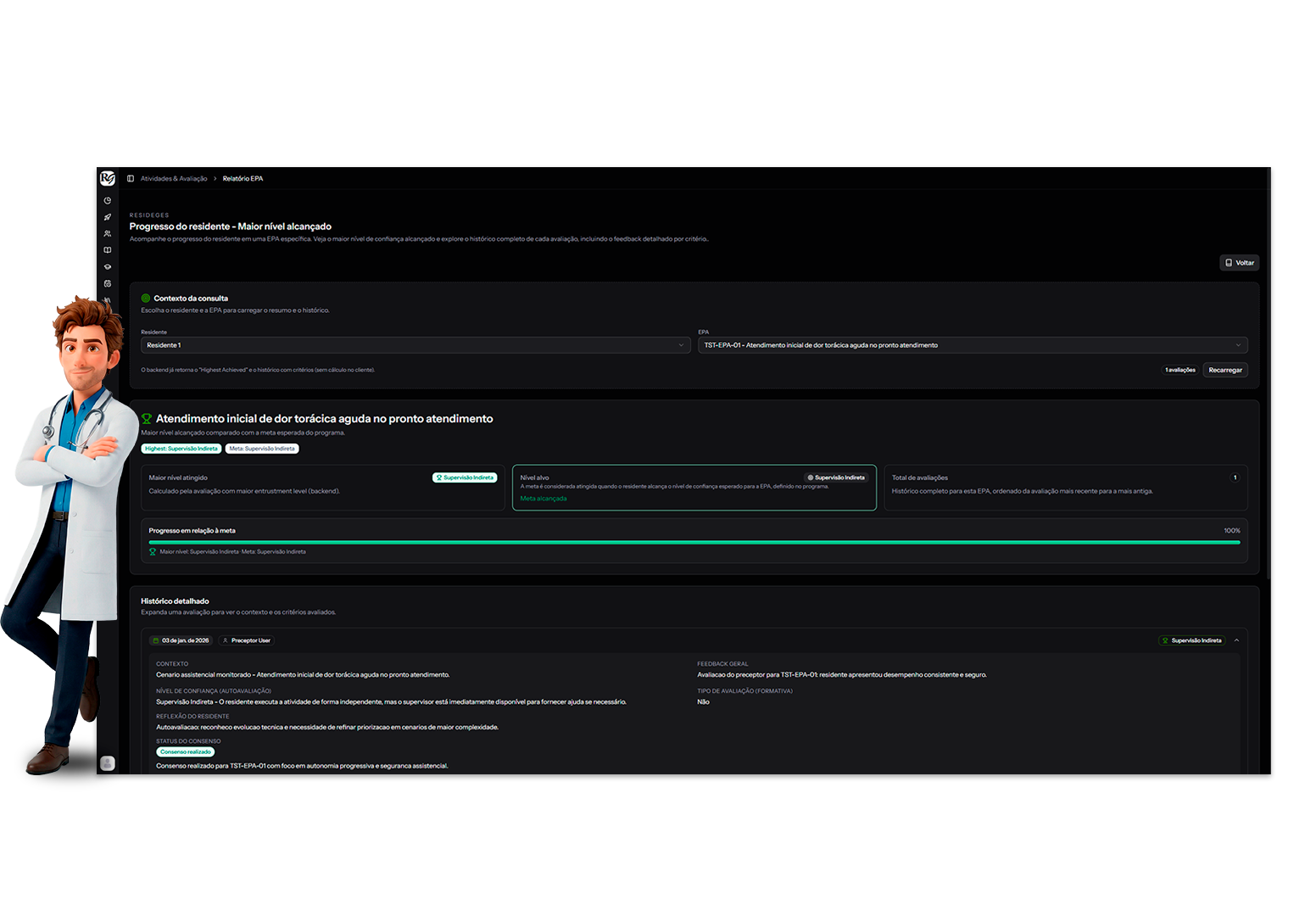Collapse the 03 de jan. de 2026 evaluation
This screenshot has width=1316, height=916.
pyautogui.click(x=1236, y=640)
